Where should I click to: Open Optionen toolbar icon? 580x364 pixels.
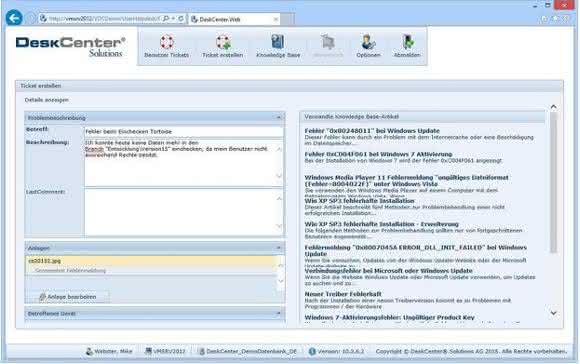pyautogui.click(x=368, y=42)
